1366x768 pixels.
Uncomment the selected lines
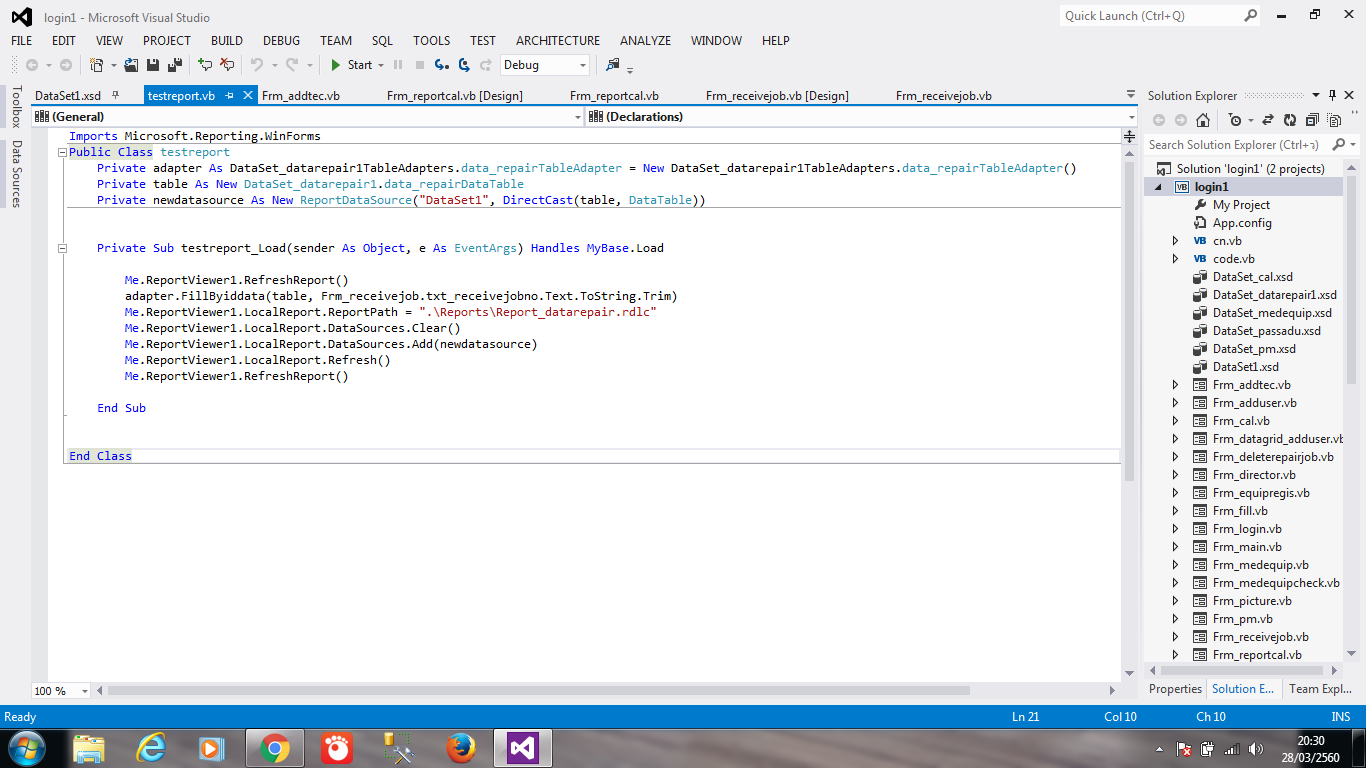pyautogui.click(x=227, y=65)
